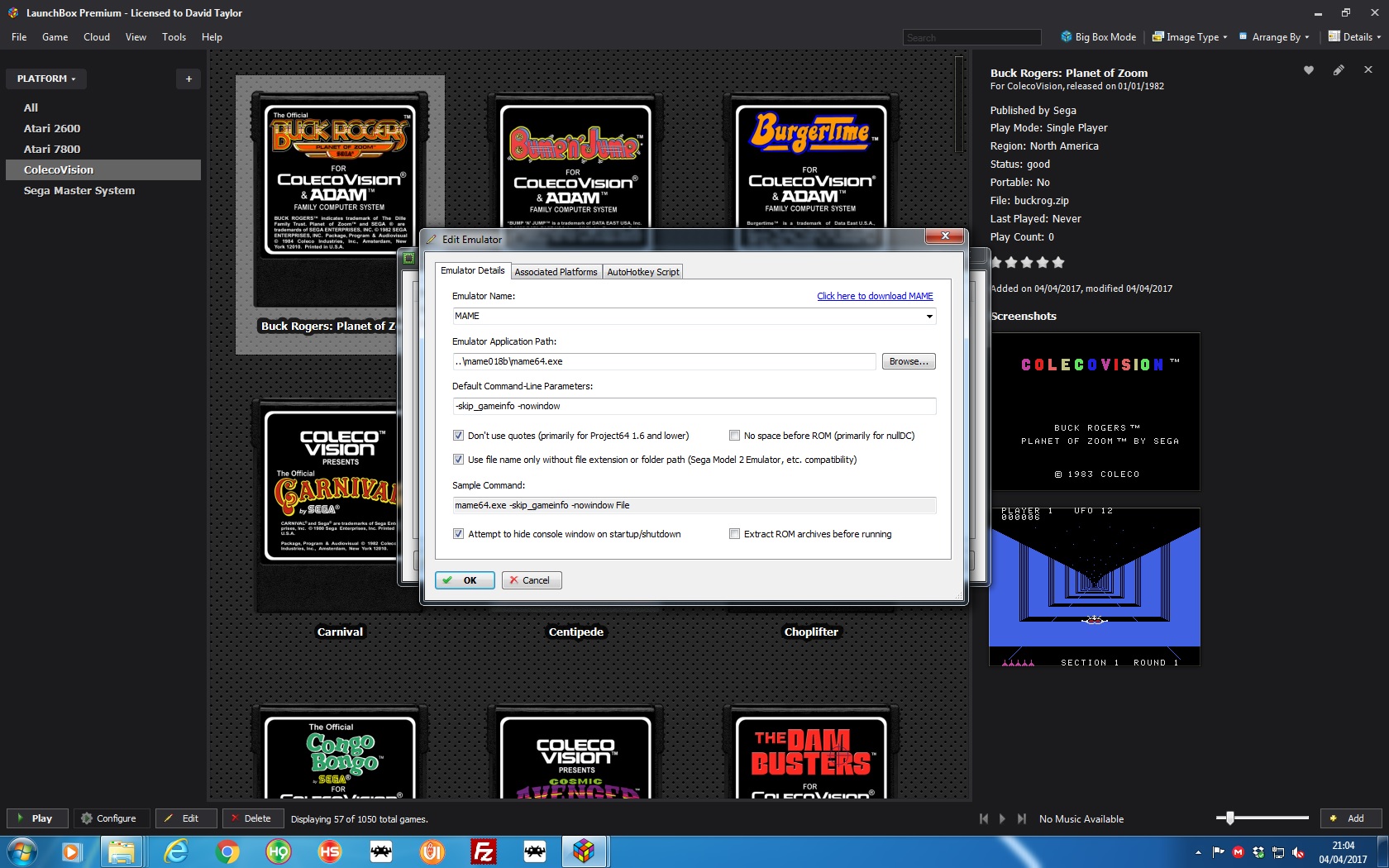Select the BurgerTime game box

pyautogui.click(x=811, y=161)
